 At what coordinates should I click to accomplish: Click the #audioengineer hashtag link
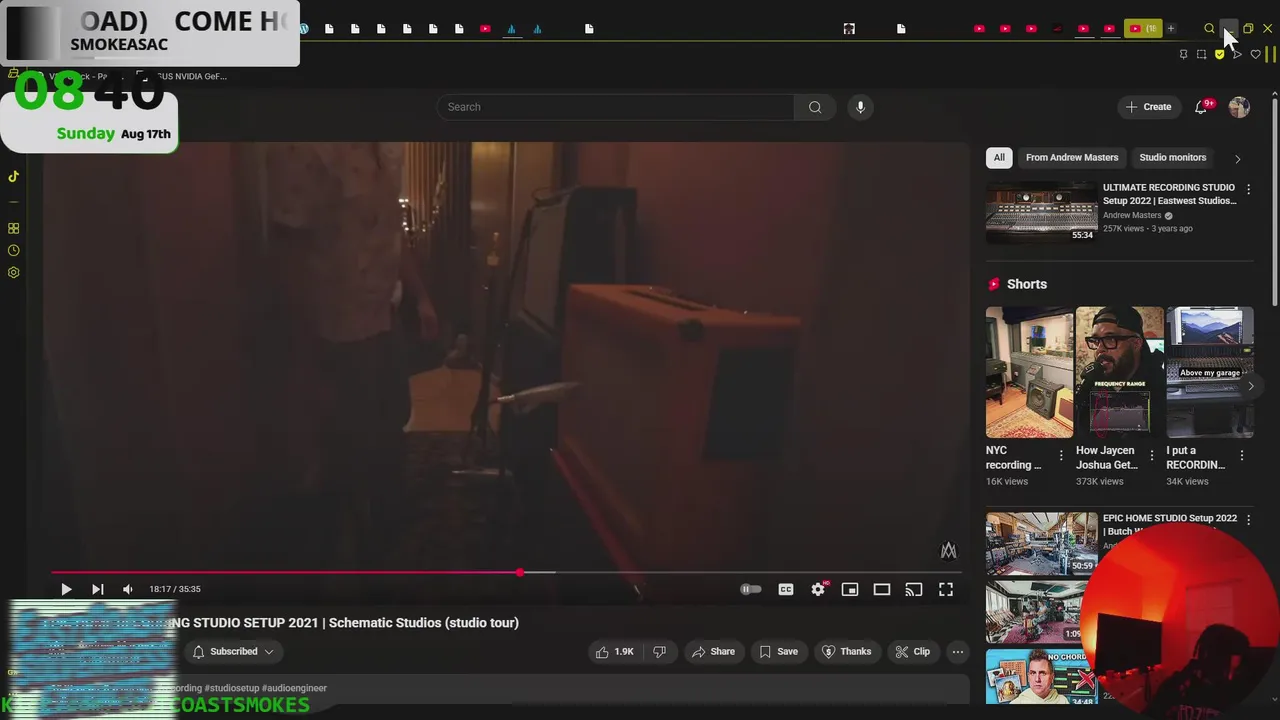pos(294,688)
